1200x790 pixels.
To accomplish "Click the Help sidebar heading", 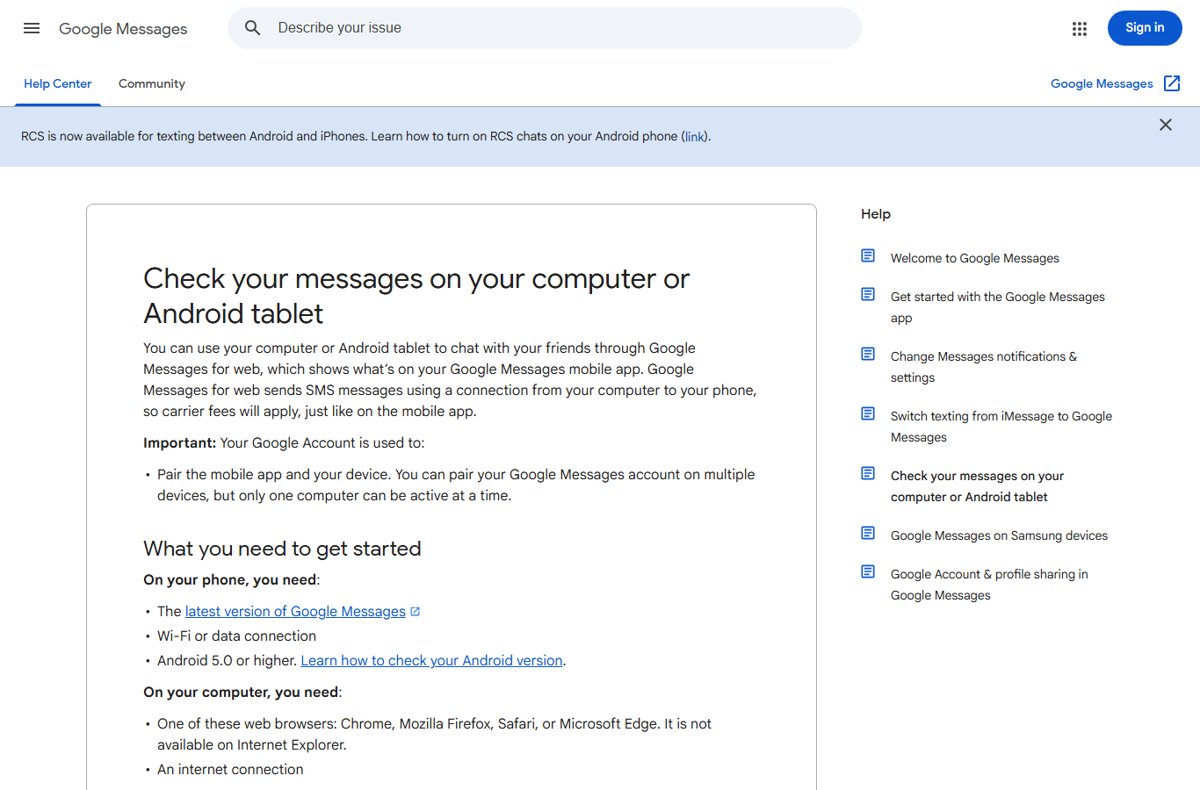I will 875,214.
